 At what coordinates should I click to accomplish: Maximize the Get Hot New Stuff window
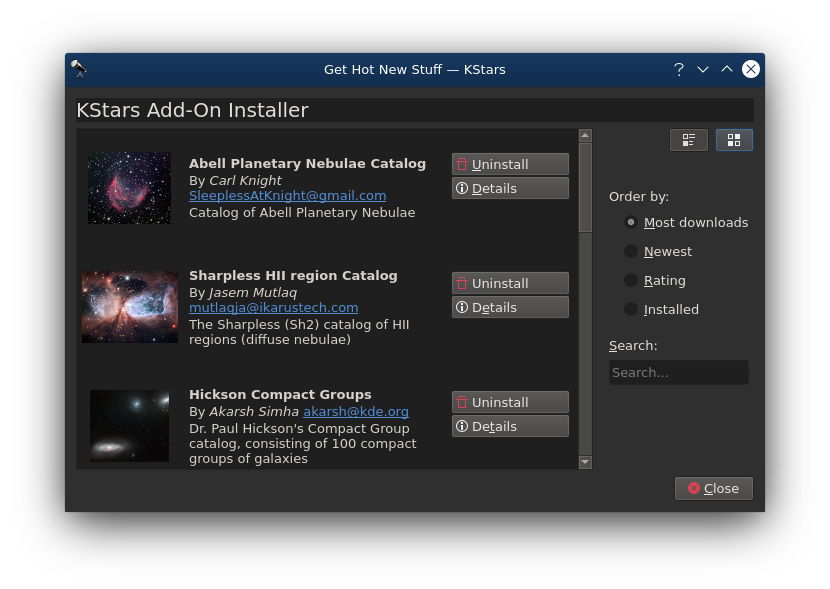(x=727, y=69)
